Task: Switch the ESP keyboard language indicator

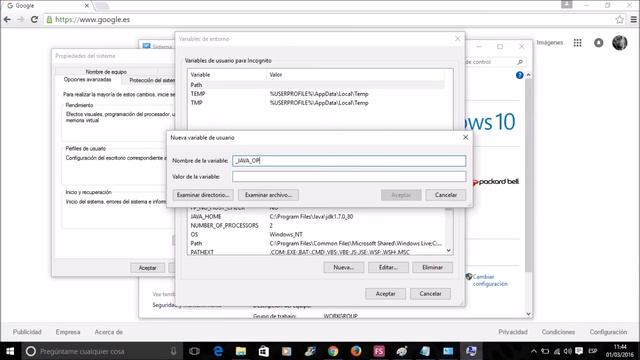Action: [593, 351]
